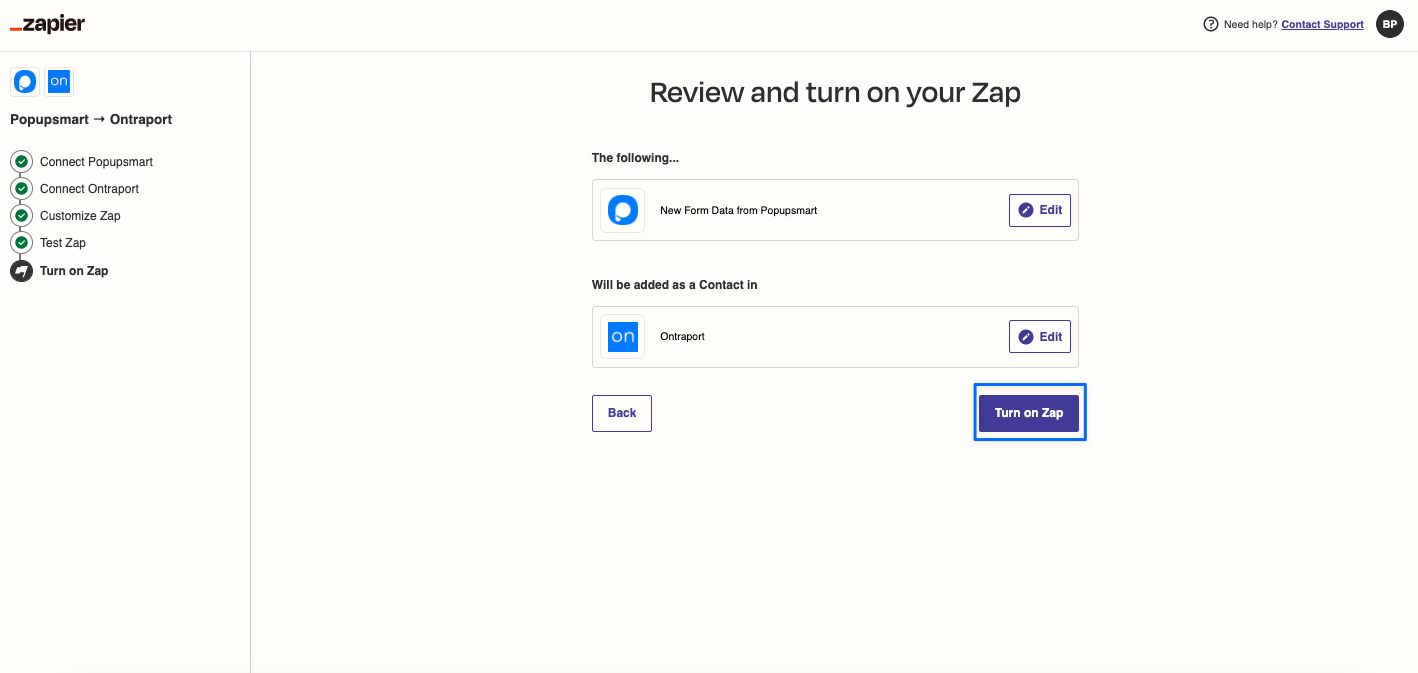The width and height of the screenshot is (1418, 673).
Task: Click the checkmark beside Test Zap
Action: 21,242
